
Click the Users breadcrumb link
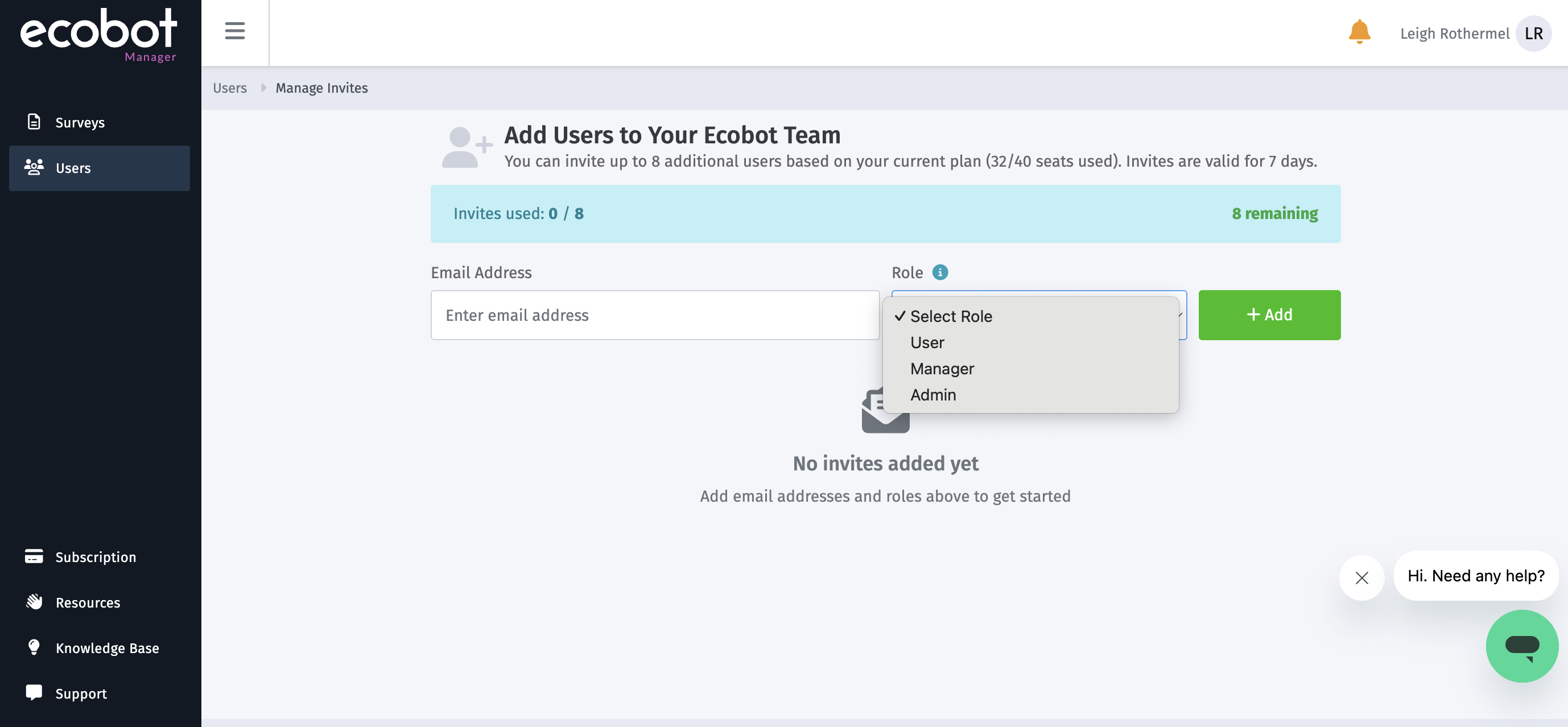(229, 88)
